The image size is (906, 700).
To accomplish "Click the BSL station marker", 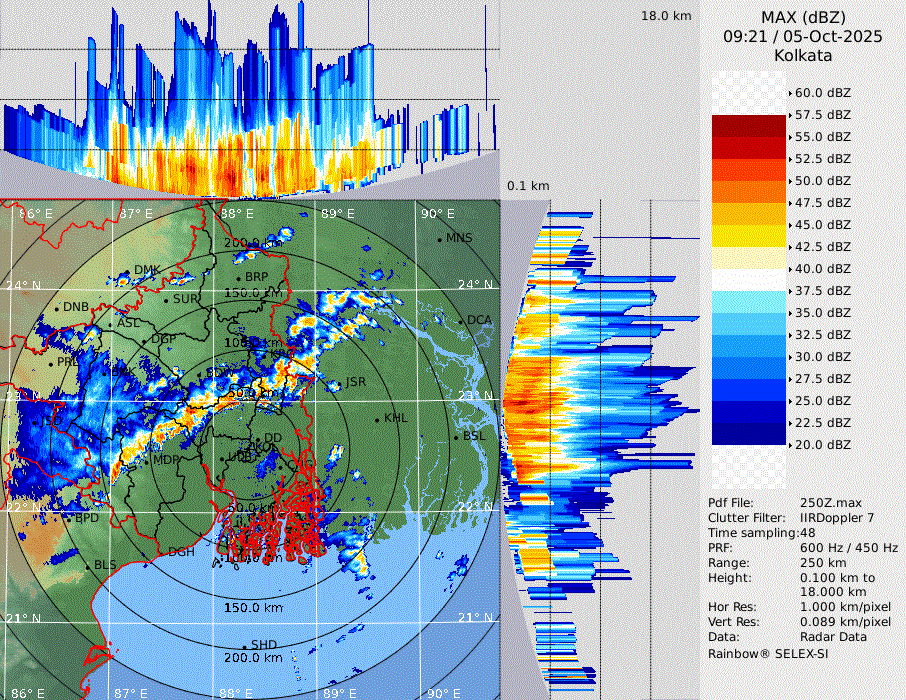I will [457, 438].
